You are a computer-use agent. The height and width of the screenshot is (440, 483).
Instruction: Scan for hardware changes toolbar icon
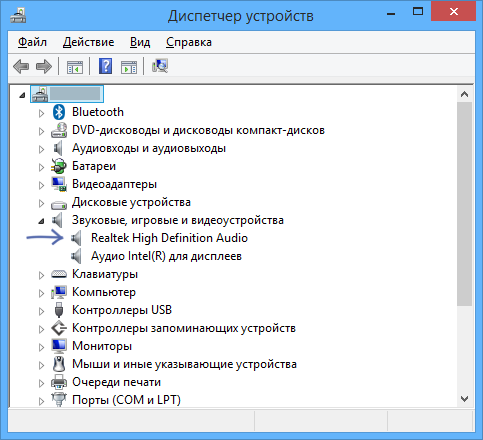(160, 66)
